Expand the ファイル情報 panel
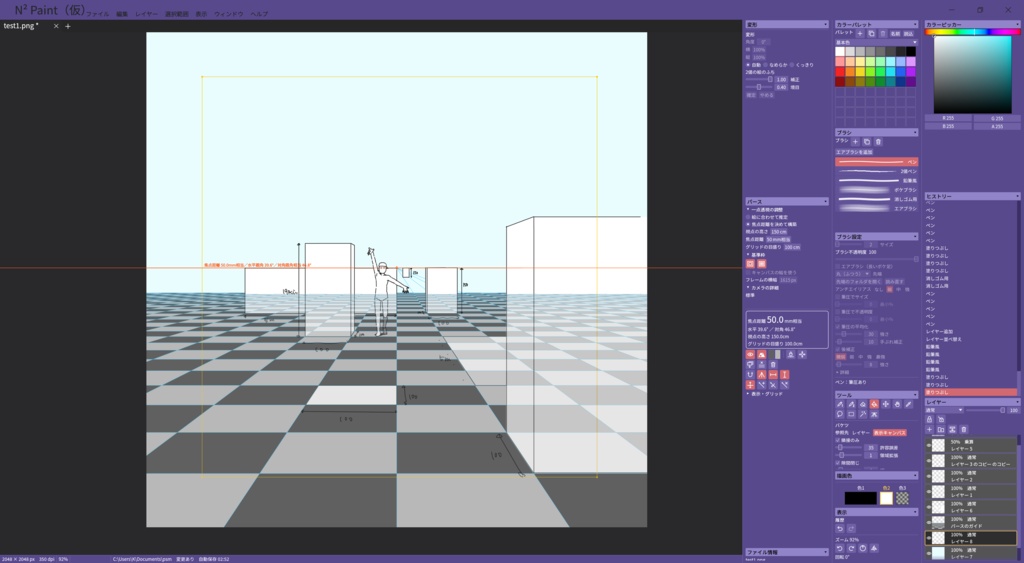The width and height of the screenshot is (1024, 563). (787, 552)
